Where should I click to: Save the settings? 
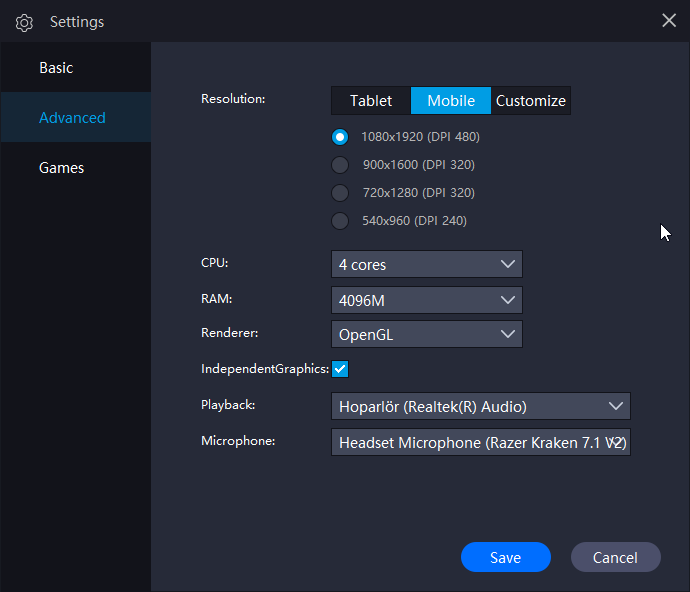pos(506,557)
